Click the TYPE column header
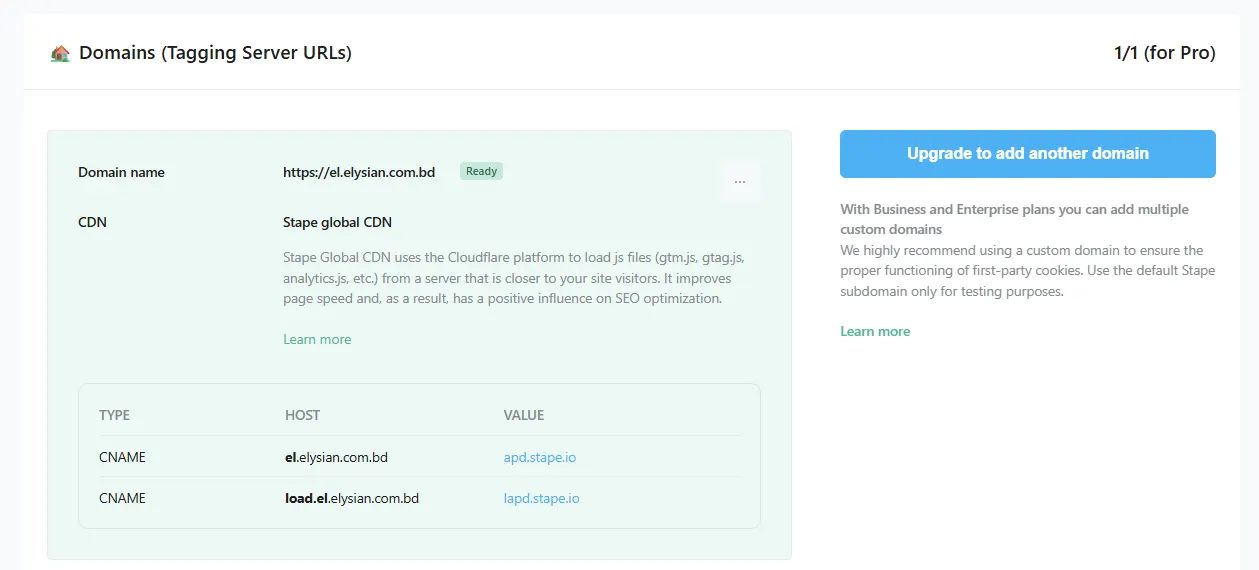Image resolution: width=1259 pixels, height=570 pixels. pyautogui.click(x=115, y=415)
